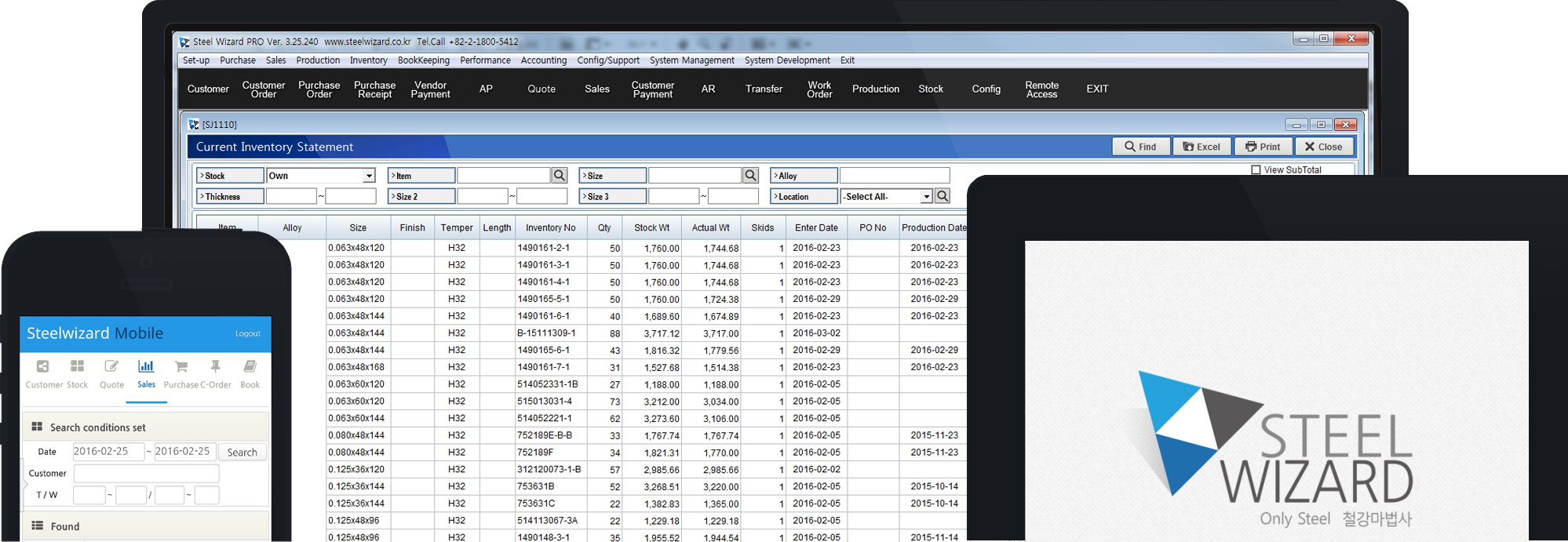Enable the View SubTotal checkbox
Image resolution: width=1568 pixels, height=542 pixels.
point(1256,169)
